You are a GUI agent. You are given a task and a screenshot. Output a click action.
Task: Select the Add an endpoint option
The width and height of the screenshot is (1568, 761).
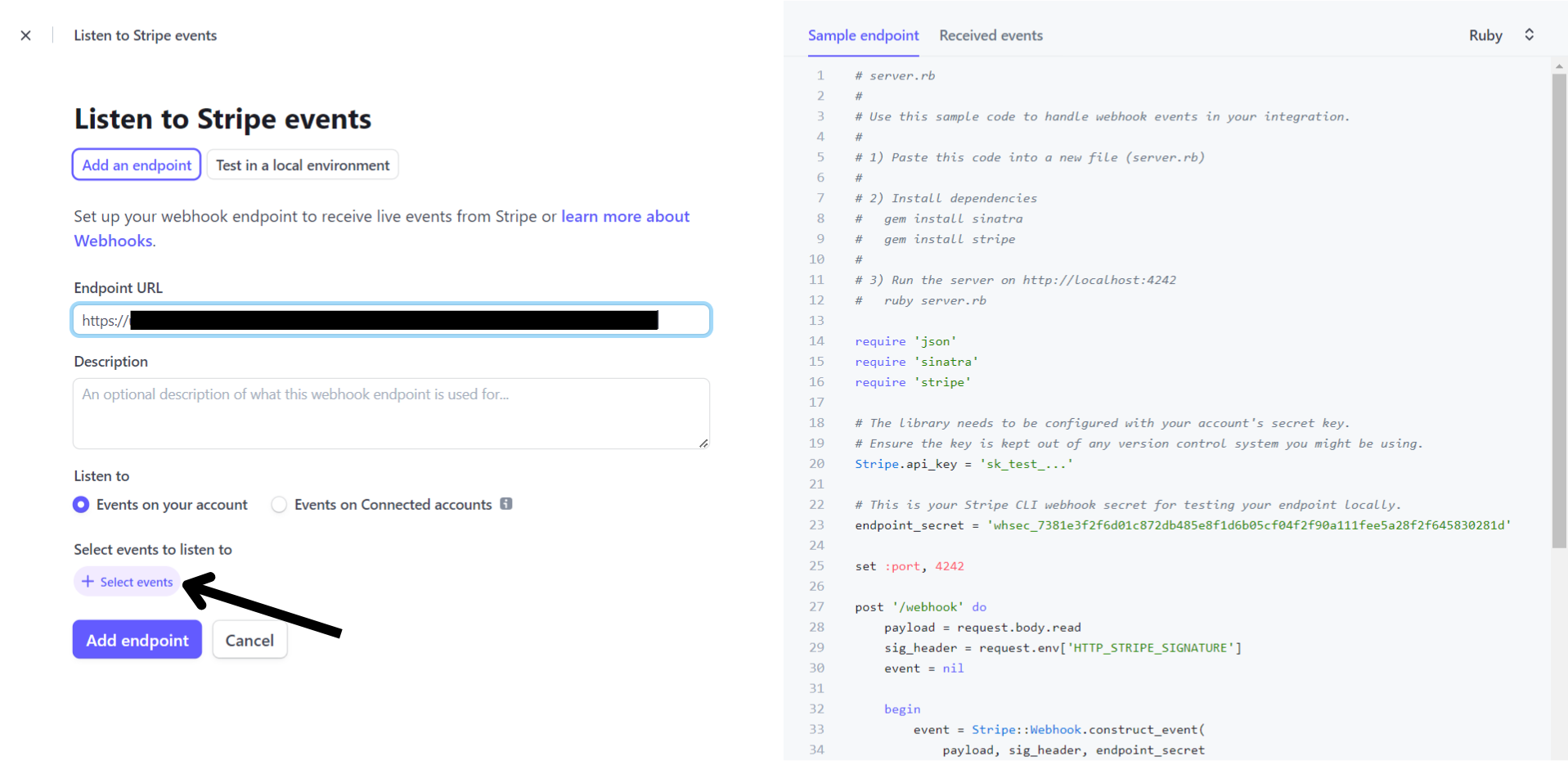[137, 165]
